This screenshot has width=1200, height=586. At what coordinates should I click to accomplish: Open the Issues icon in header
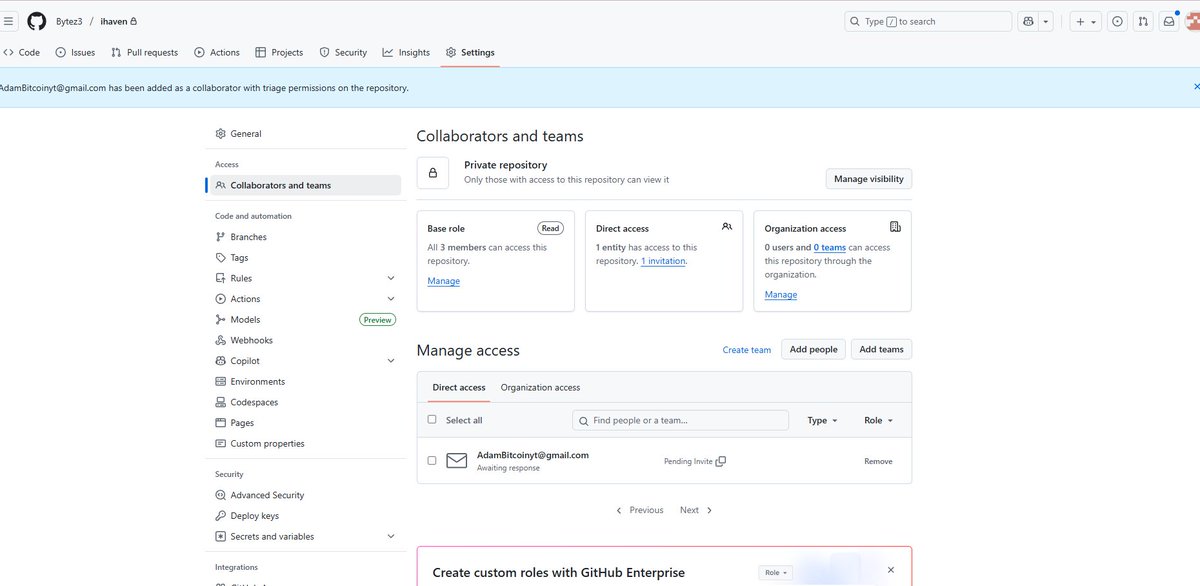pos(1118,21)
